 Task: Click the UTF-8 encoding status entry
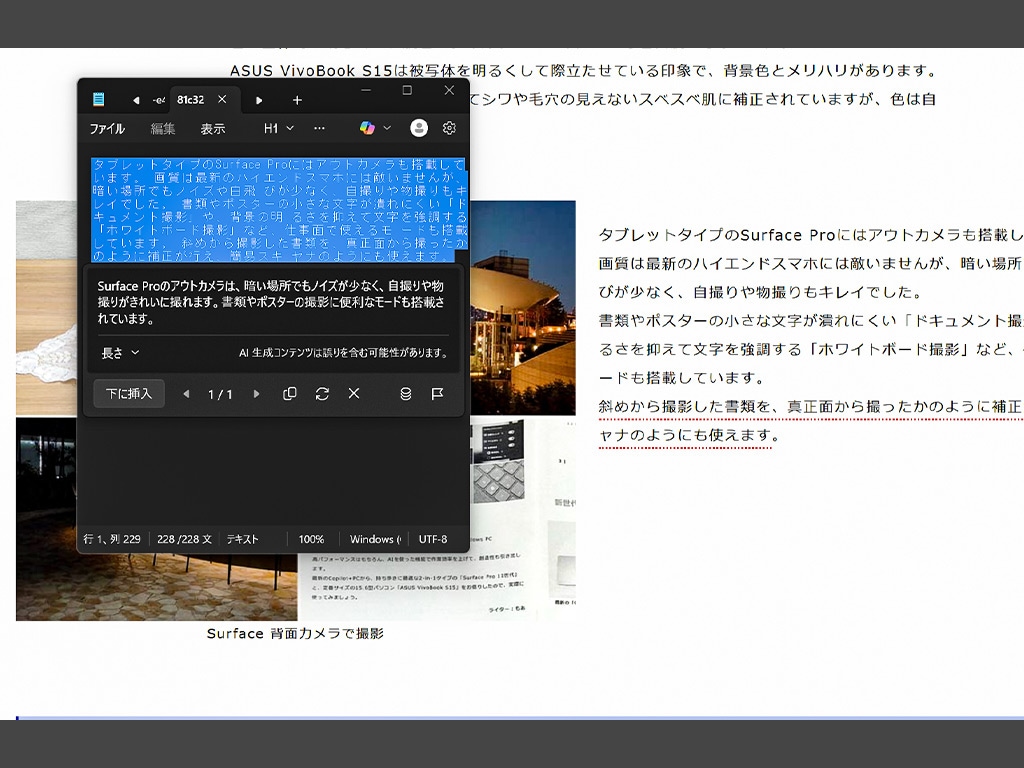pos(433,539)
